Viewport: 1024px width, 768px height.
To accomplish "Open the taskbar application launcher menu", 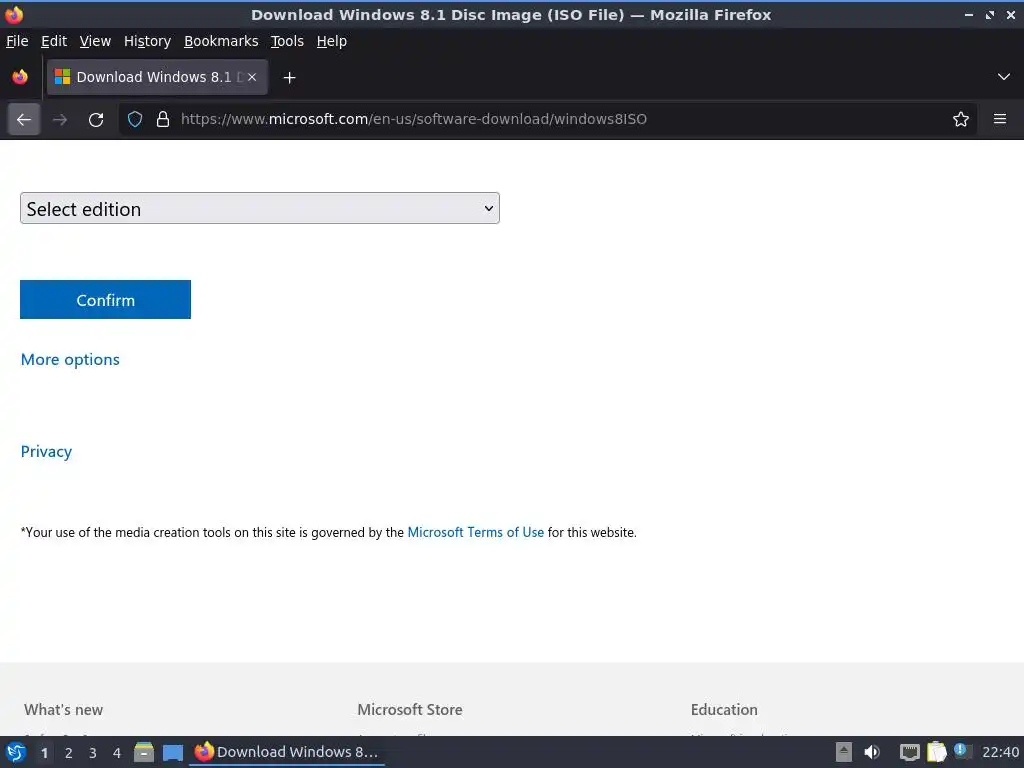I will coord(16,752).
